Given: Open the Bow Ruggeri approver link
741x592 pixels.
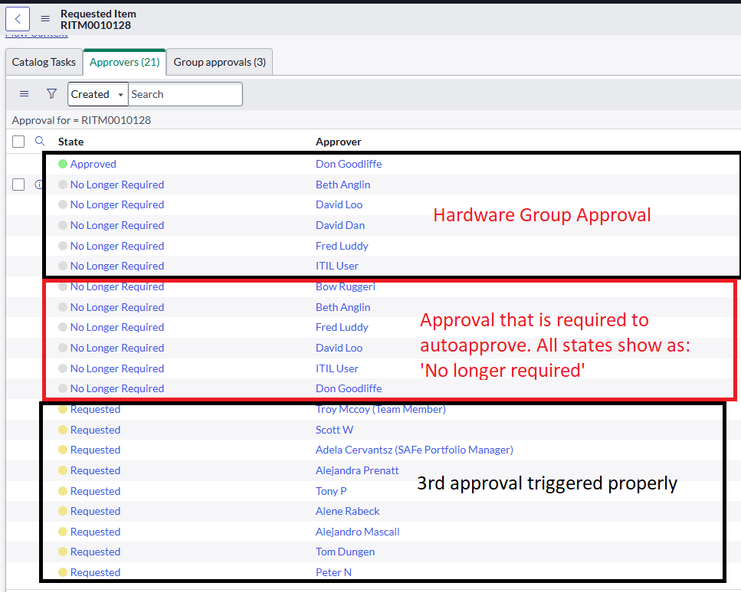Looking at the screenshot, I should pos(345,287).
